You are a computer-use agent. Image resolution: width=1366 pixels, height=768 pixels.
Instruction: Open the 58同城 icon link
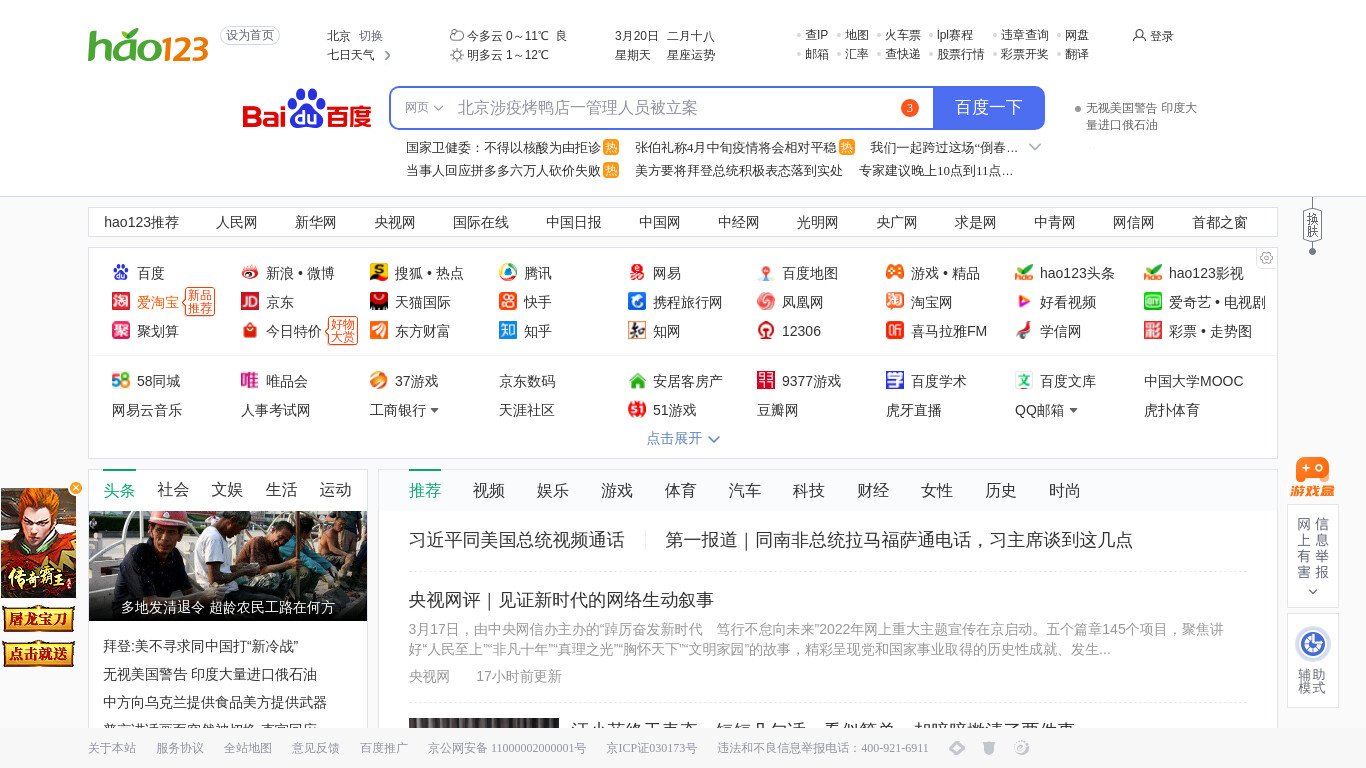coord(121,381)
